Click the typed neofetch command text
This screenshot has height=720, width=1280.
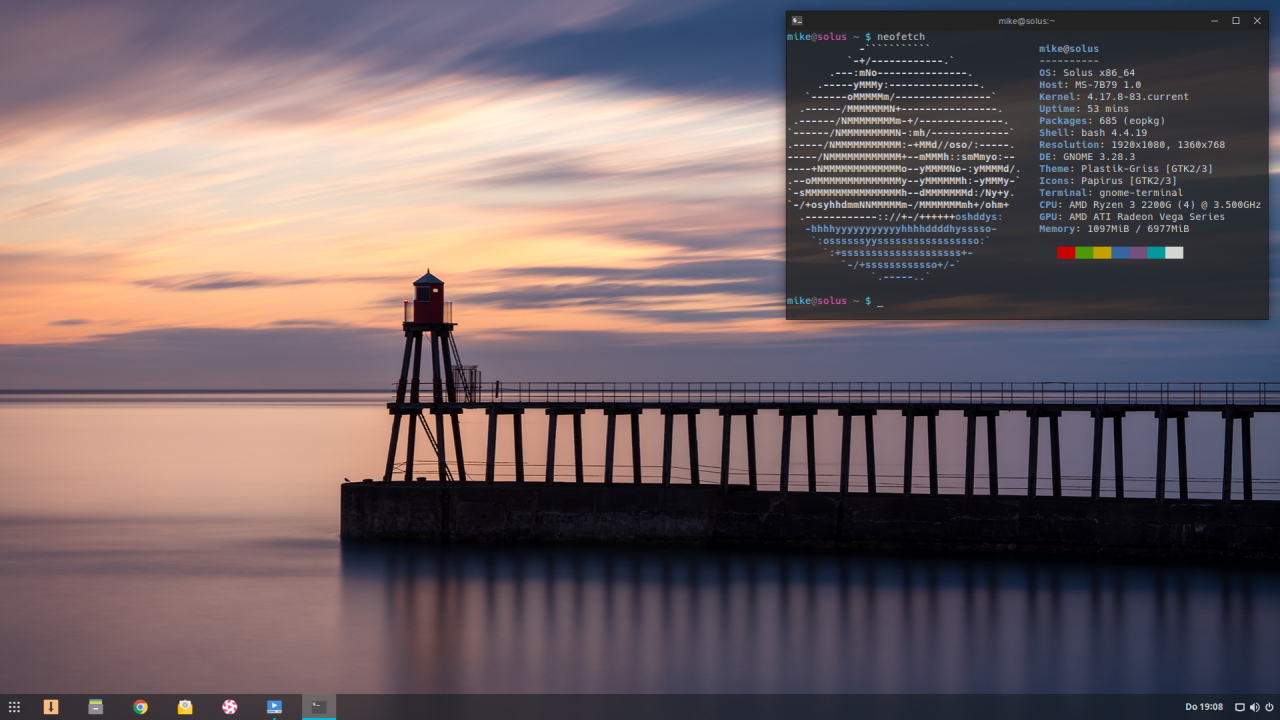click(901, 37)
